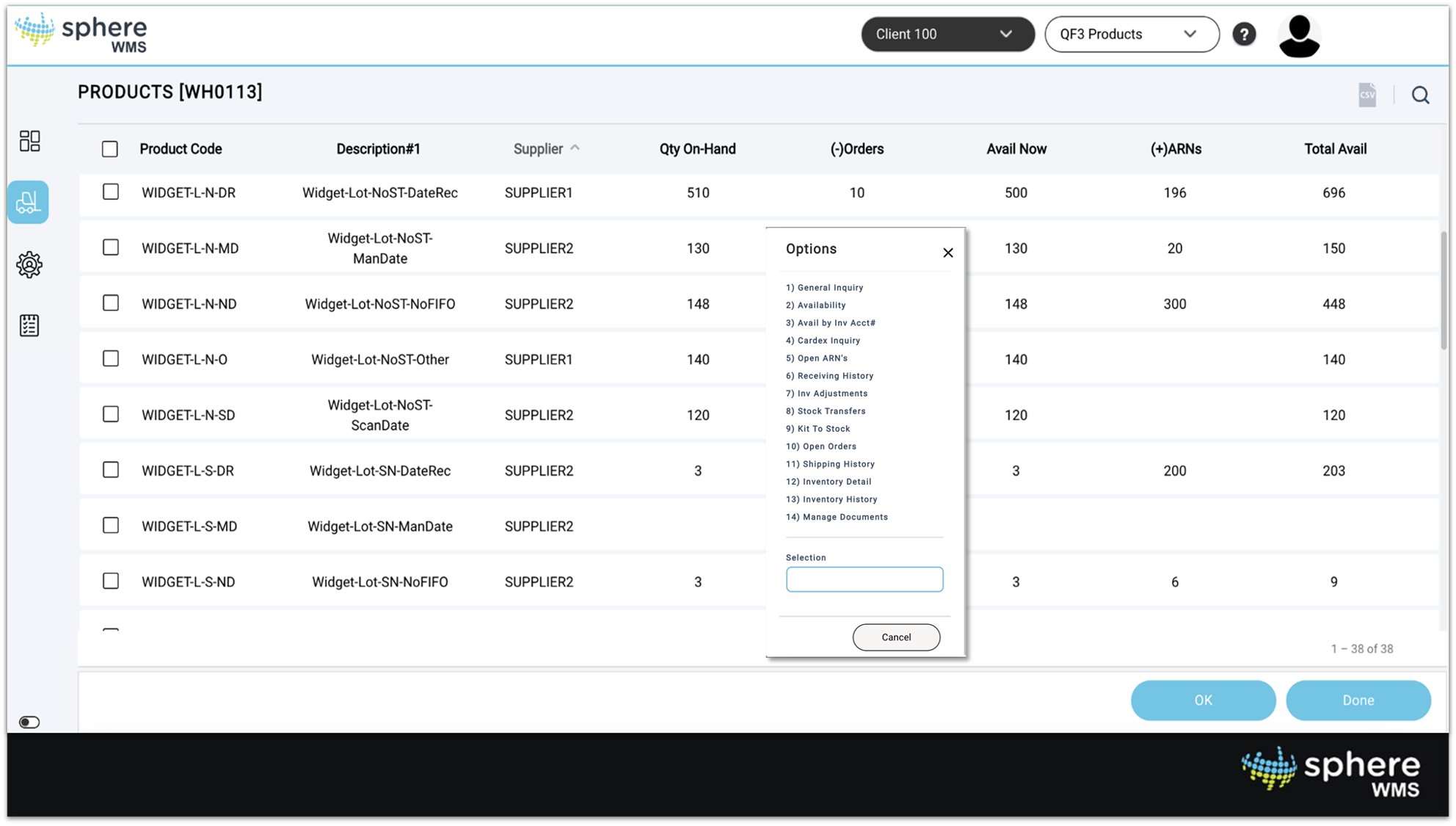Tick the WIDGET-L-S-ND row checkbox
The image size is (1456, 826).
pos(111,580)
